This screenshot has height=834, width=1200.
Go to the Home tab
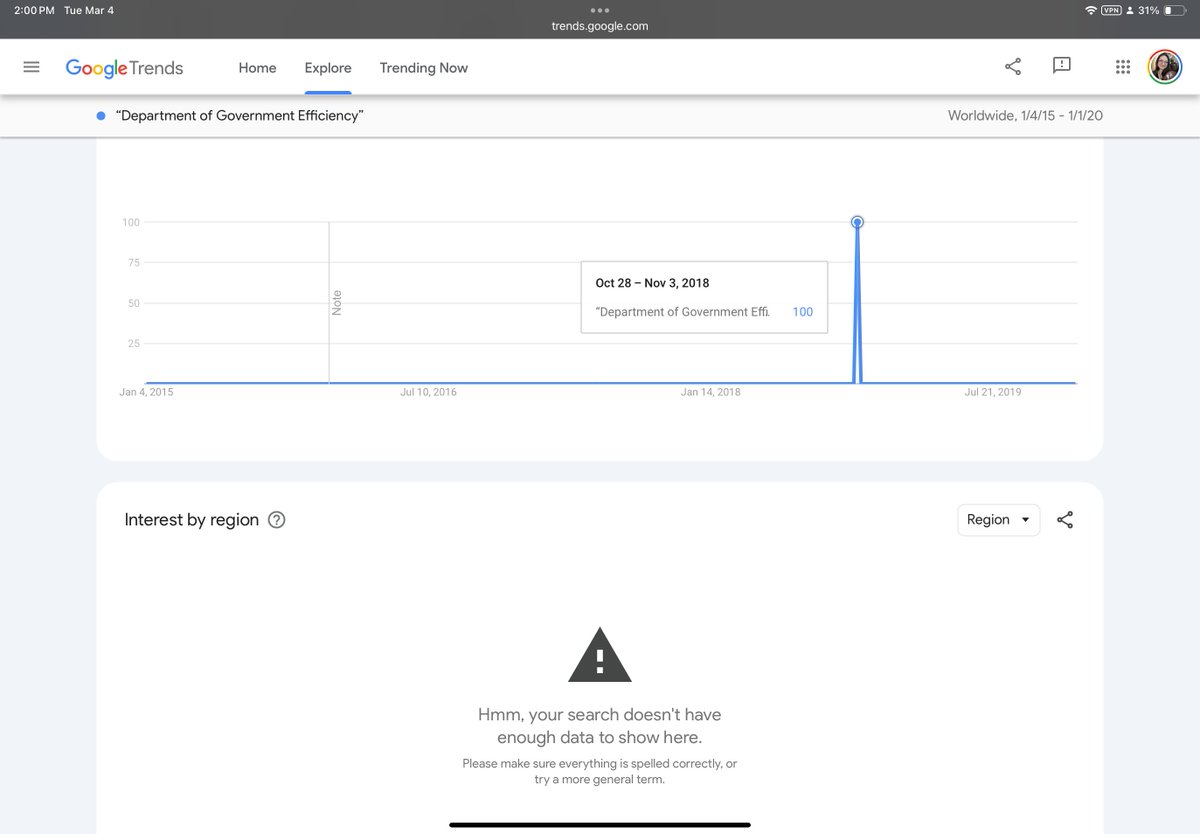click(x=257, y=68)
